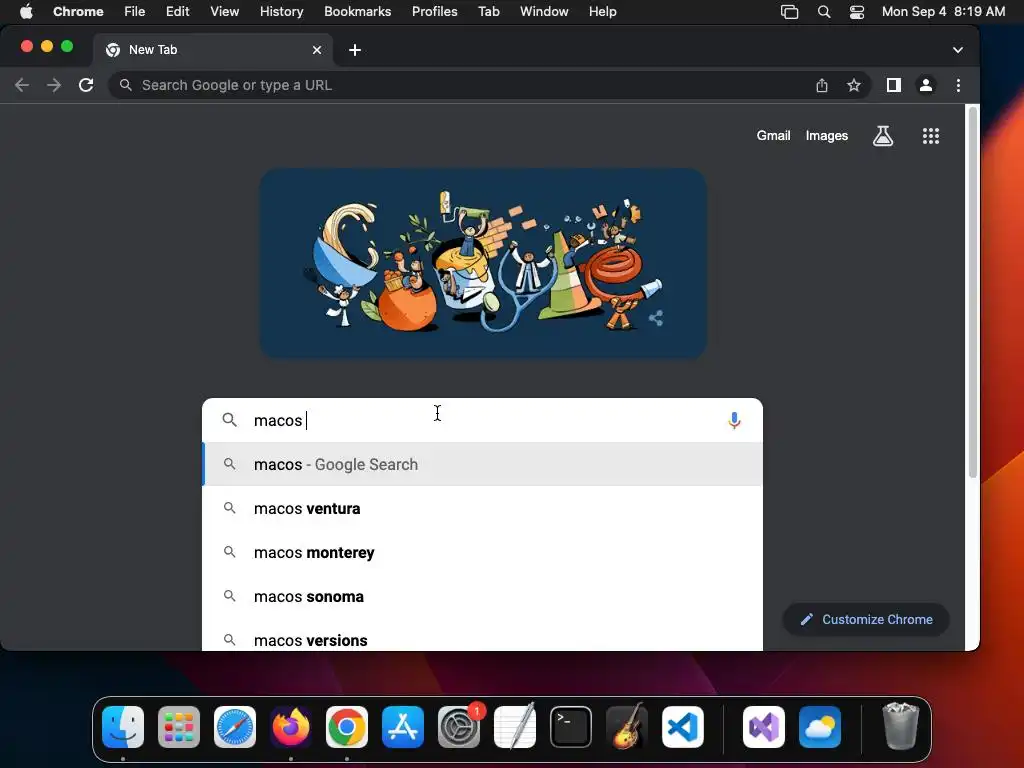1024x768 pixels.
Task: Click in the Google search box
Action: 483,420
